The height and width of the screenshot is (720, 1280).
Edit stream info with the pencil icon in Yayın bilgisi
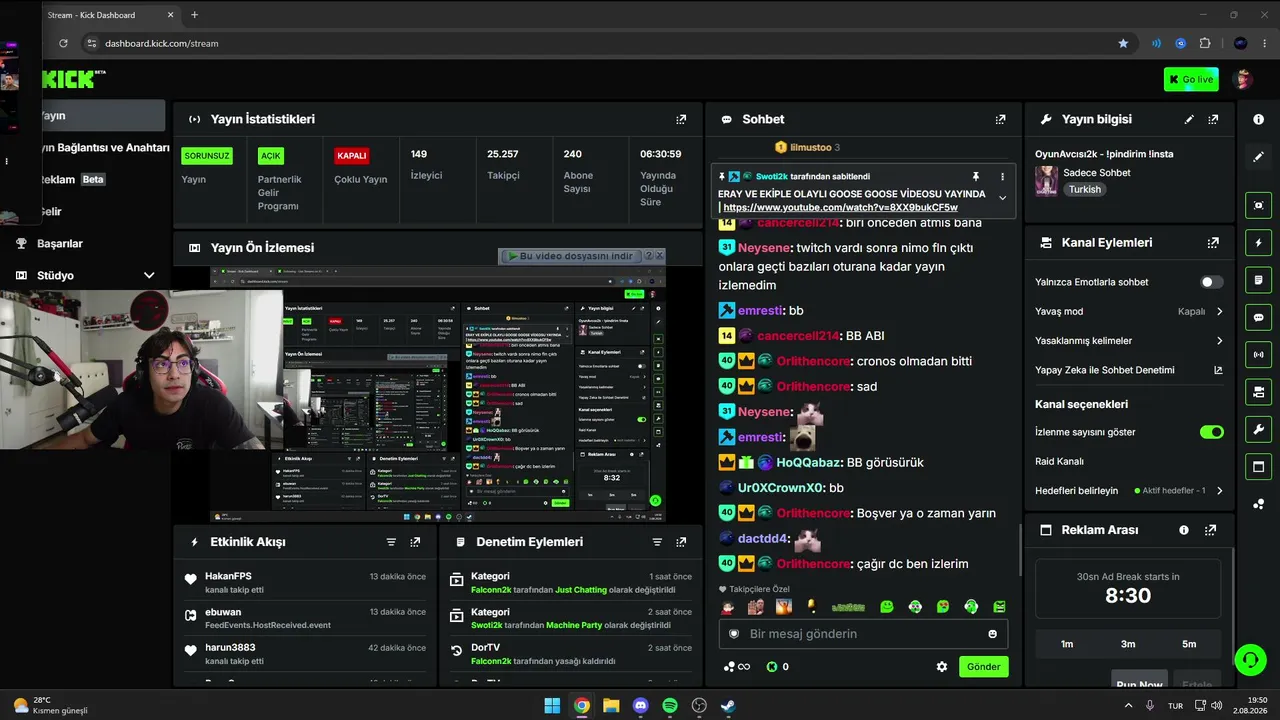1189,119
